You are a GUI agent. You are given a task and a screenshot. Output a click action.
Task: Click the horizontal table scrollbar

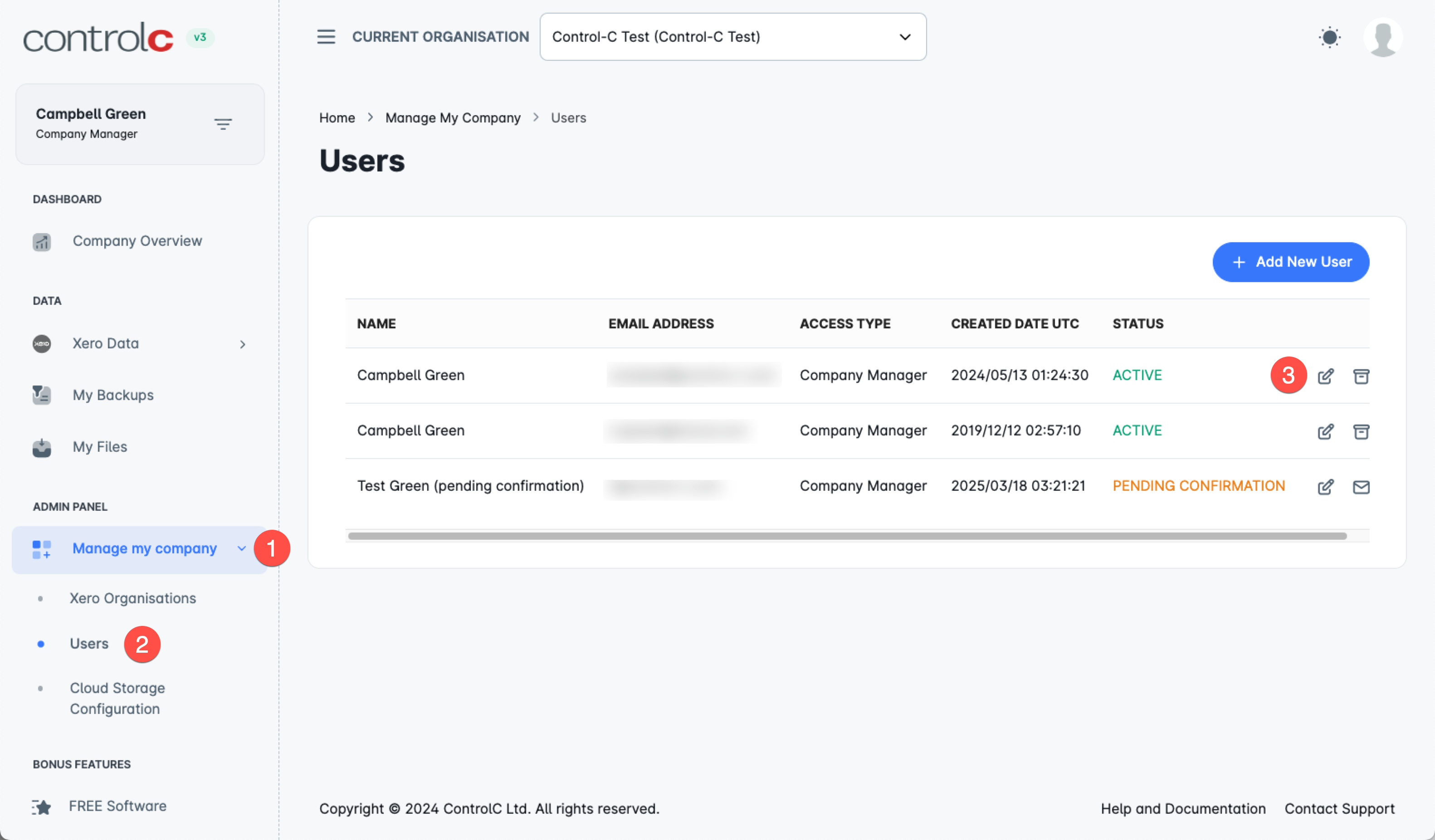(847, 536)
